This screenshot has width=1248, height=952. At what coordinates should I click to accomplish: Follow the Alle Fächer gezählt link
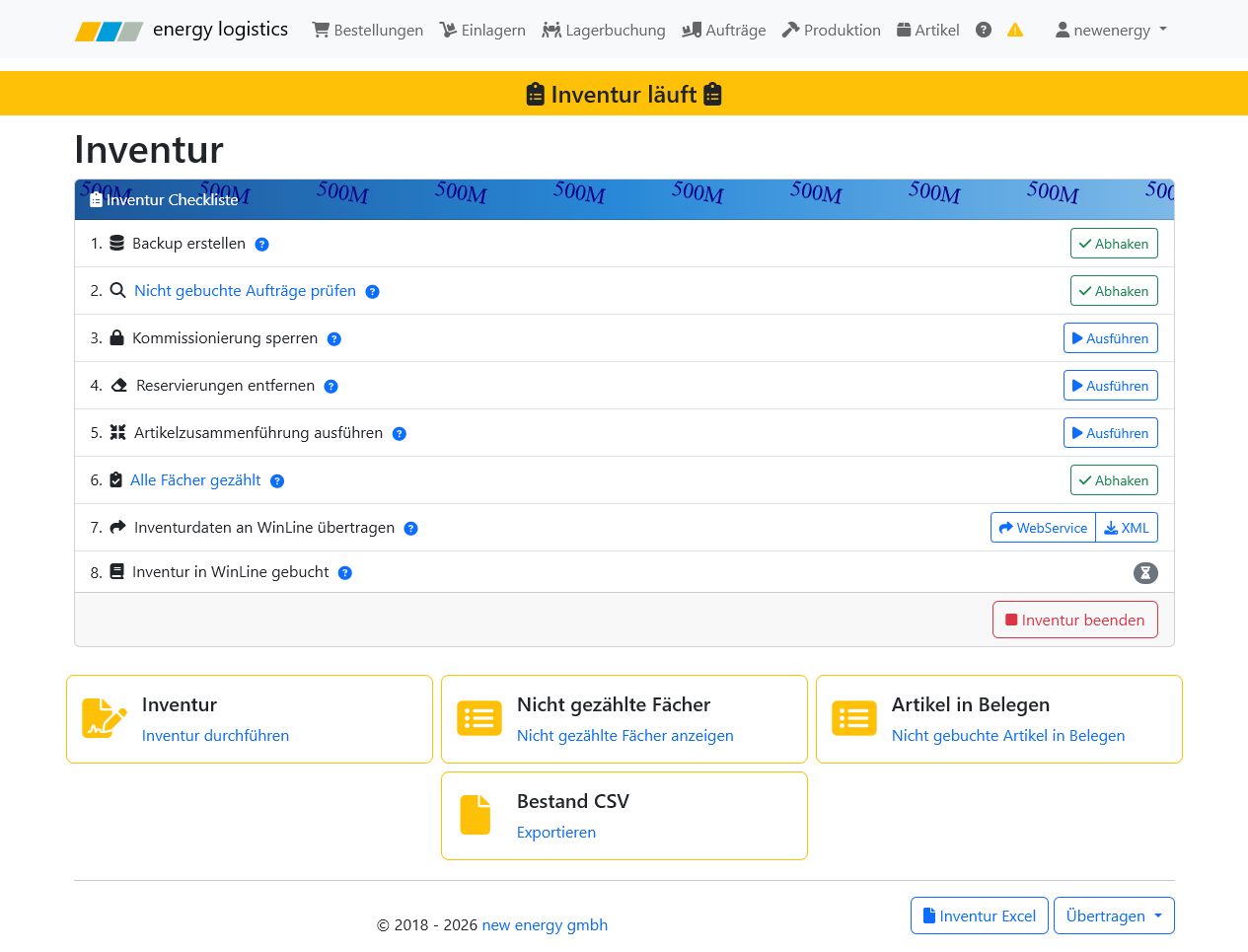coord(195,480)
